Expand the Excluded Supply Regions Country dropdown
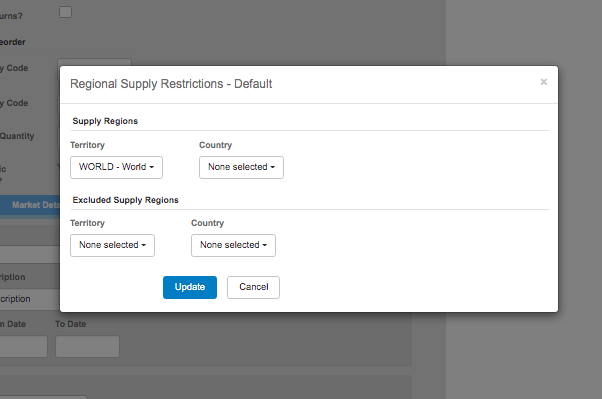Viewport: 602px width, 399px height. 233,245
